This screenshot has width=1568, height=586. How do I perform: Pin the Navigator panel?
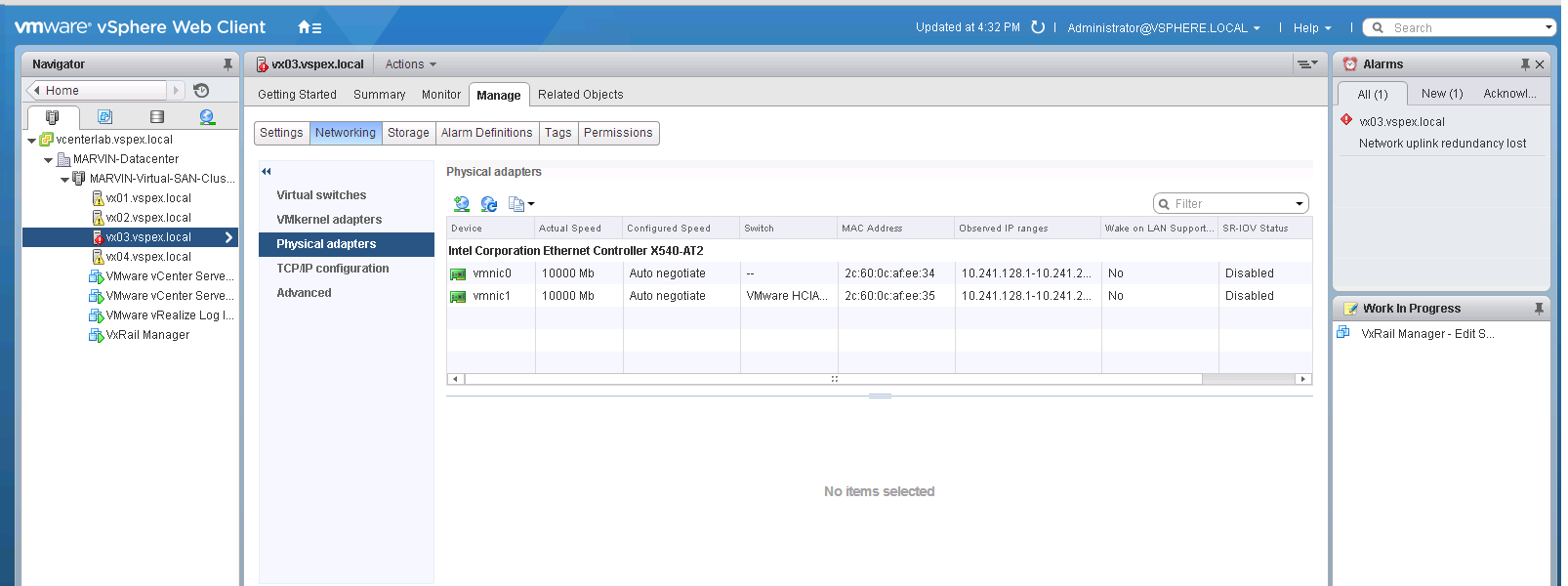(x=227, y=64)
